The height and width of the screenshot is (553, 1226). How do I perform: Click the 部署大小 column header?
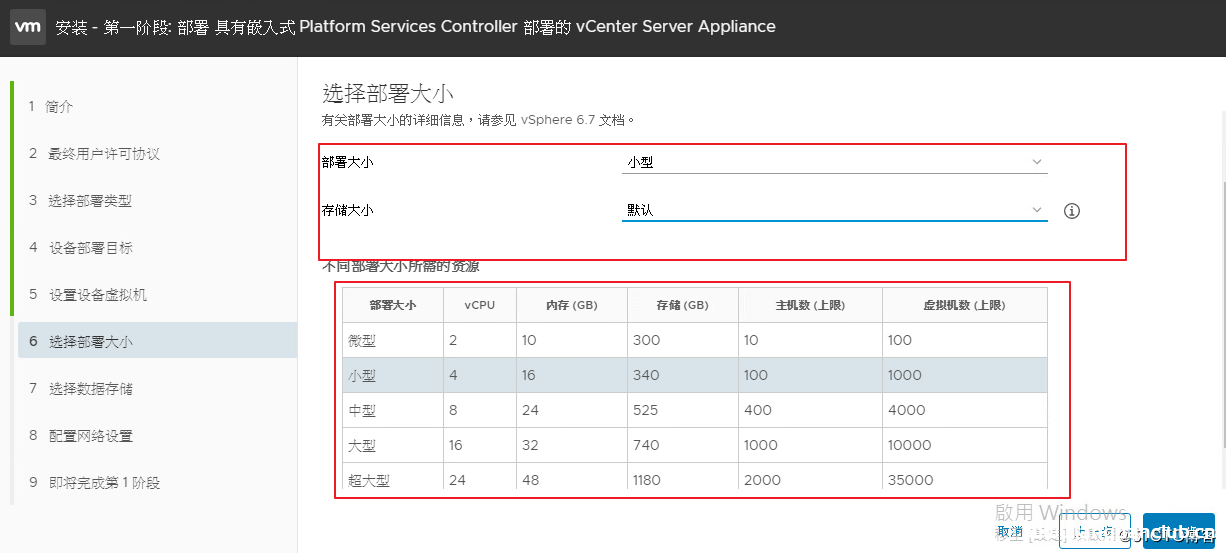(x=393, y=305)
